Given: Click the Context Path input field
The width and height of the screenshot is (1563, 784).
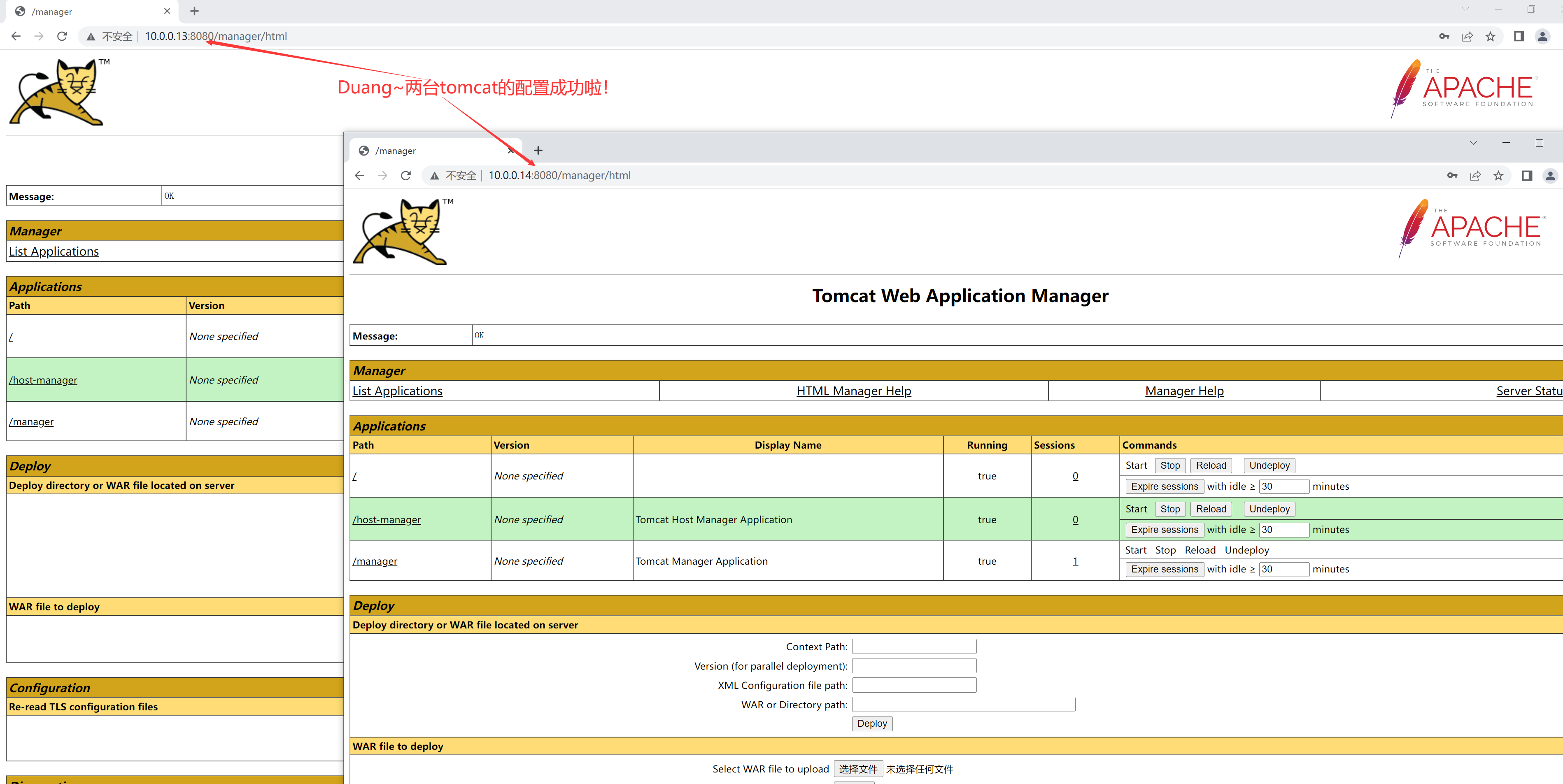Looking at the screenshot, I should coord(914,646).
